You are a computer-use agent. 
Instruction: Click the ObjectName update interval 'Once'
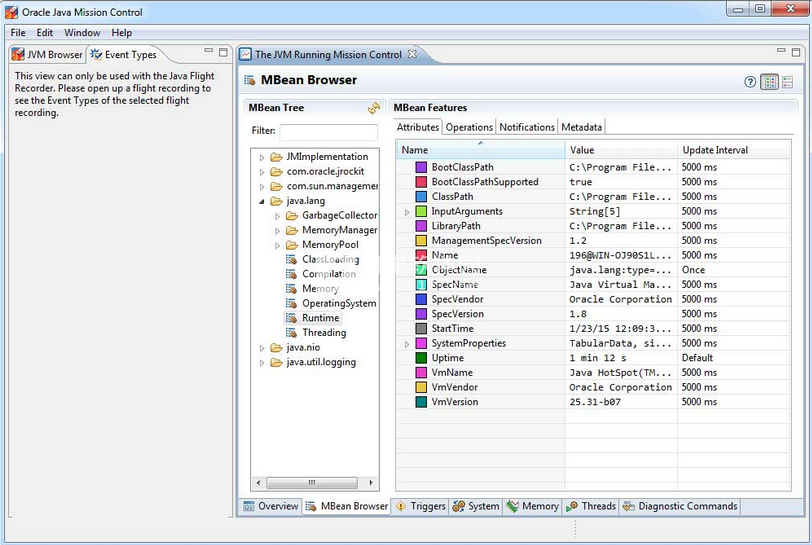[x=693, y=270]
